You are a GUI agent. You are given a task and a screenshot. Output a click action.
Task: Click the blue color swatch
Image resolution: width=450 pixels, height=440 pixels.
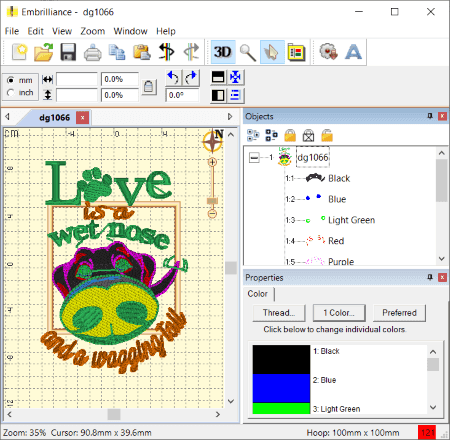[281, 388]
